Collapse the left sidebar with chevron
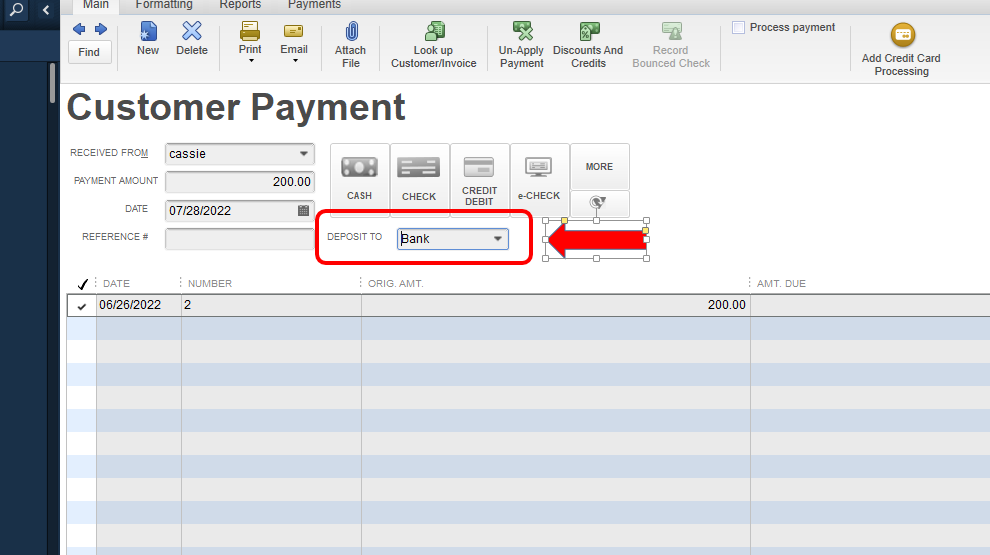990x555 pixels. pyautogui.click(x=46, y=9)
